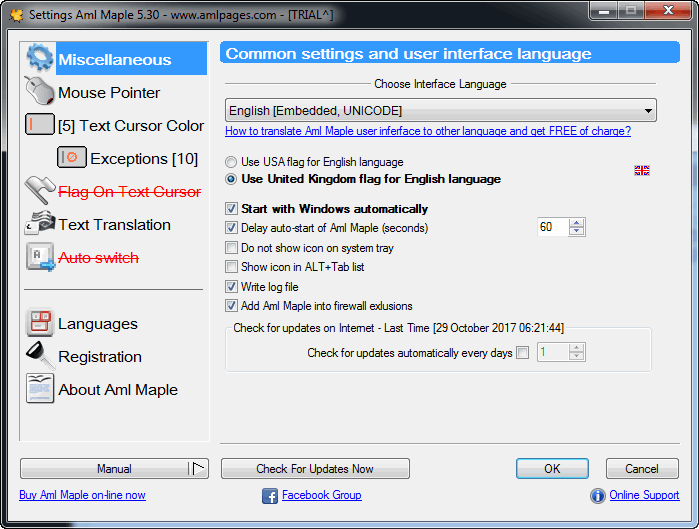Select the Flag On Text Cursor section
699x529 pixels.
click(x=130, y=192)
